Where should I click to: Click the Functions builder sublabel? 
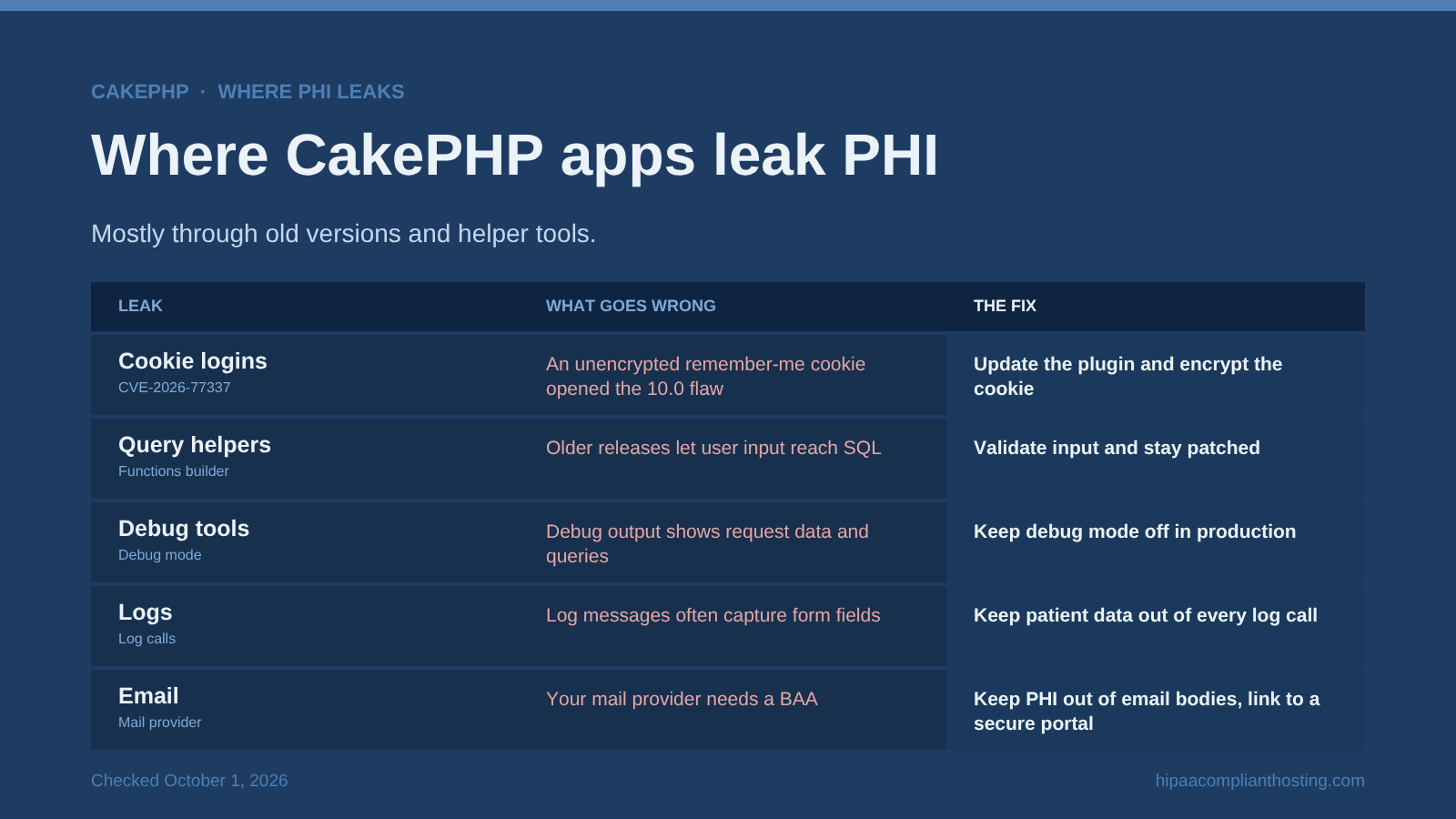click(x=174, y=471)
